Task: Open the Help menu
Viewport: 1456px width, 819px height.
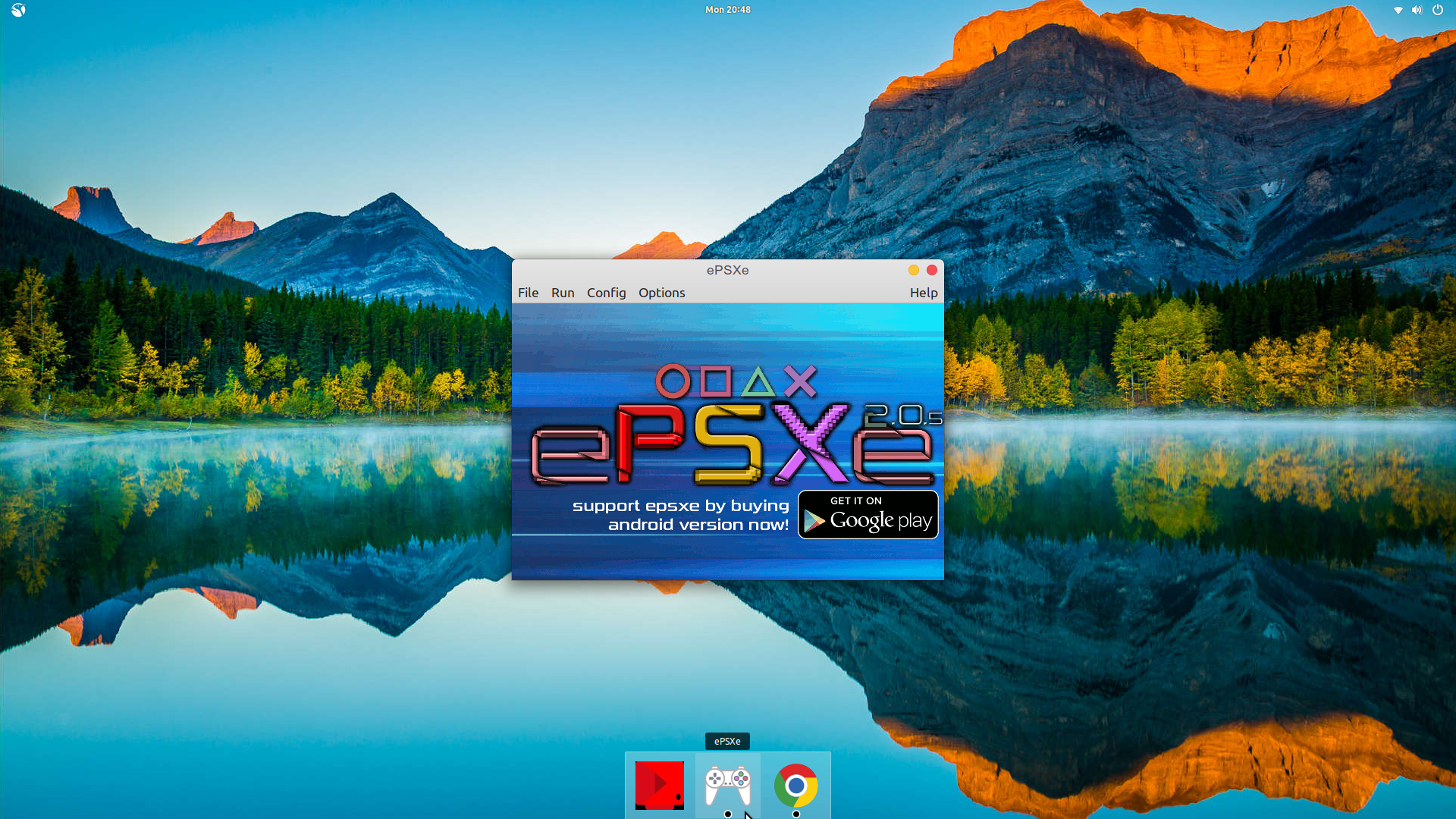Action: pyautogui.click(x=923, y=293)
